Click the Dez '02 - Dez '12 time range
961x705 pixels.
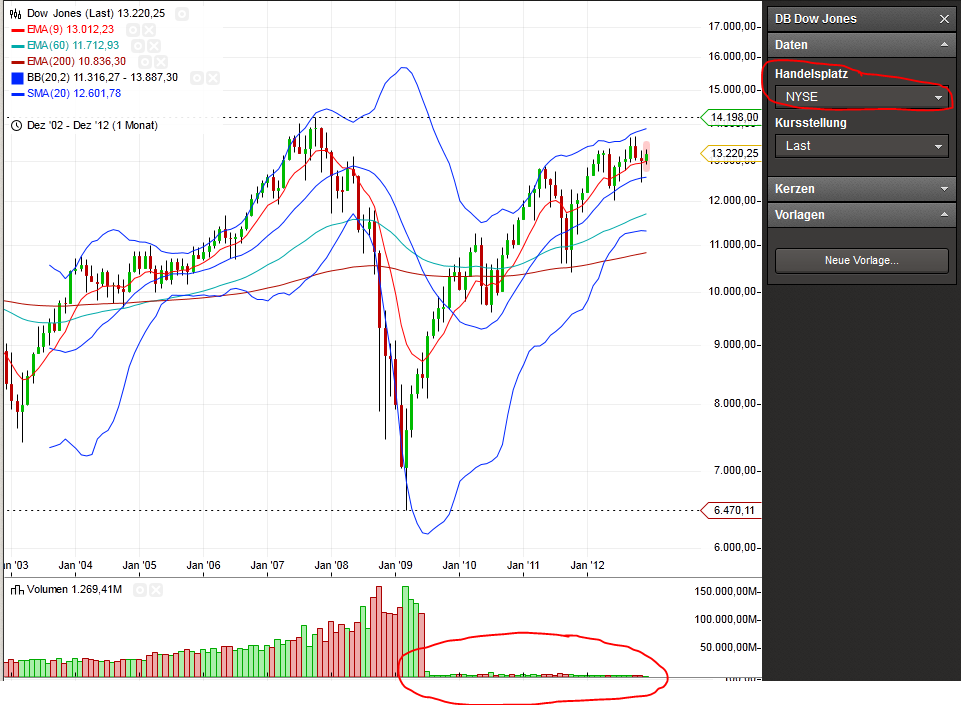point(90,125)
